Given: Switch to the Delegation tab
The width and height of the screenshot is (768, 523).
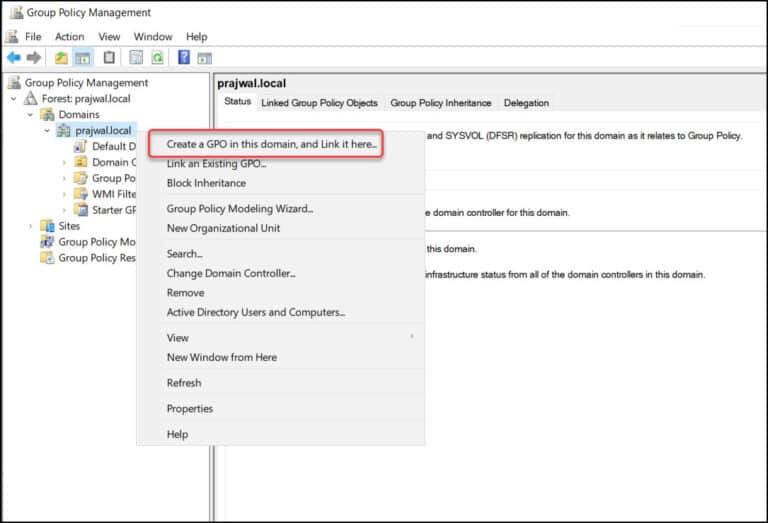Looking at the screenshot, I should (x=527, y=103).
